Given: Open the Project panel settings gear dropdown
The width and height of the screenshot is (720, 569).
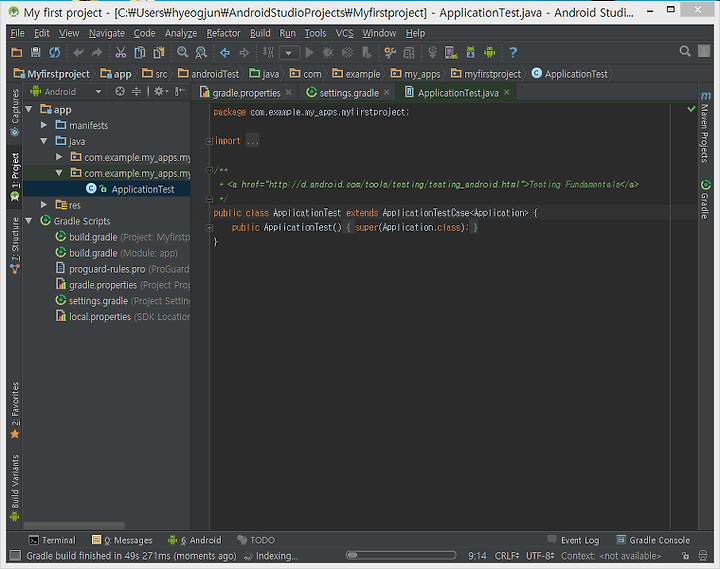Looking at the screenshot, I should click(x=161, y=91).
